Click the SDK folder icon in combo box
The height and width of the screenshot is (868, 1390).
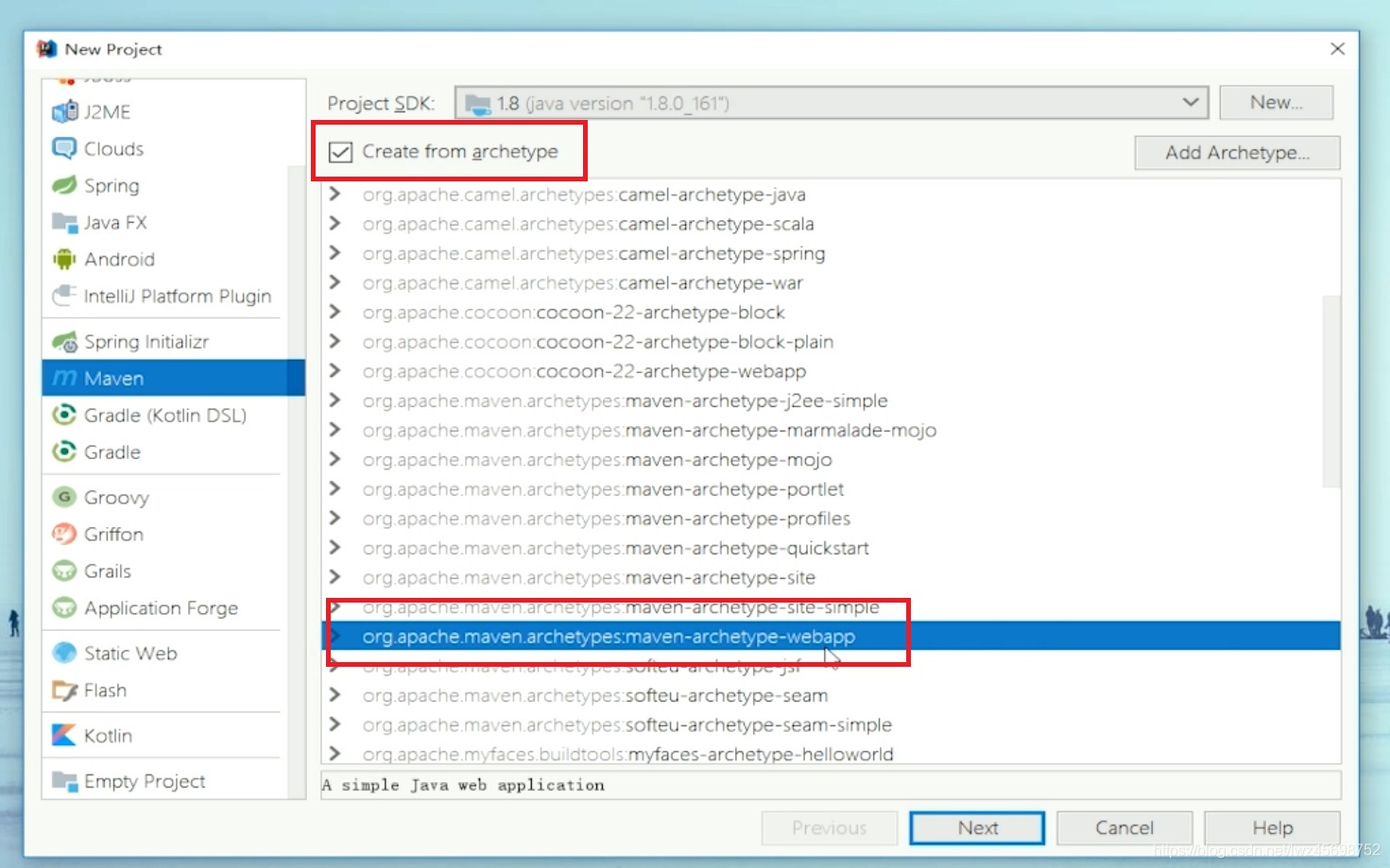pyautogui.click(x=478, y=103)
